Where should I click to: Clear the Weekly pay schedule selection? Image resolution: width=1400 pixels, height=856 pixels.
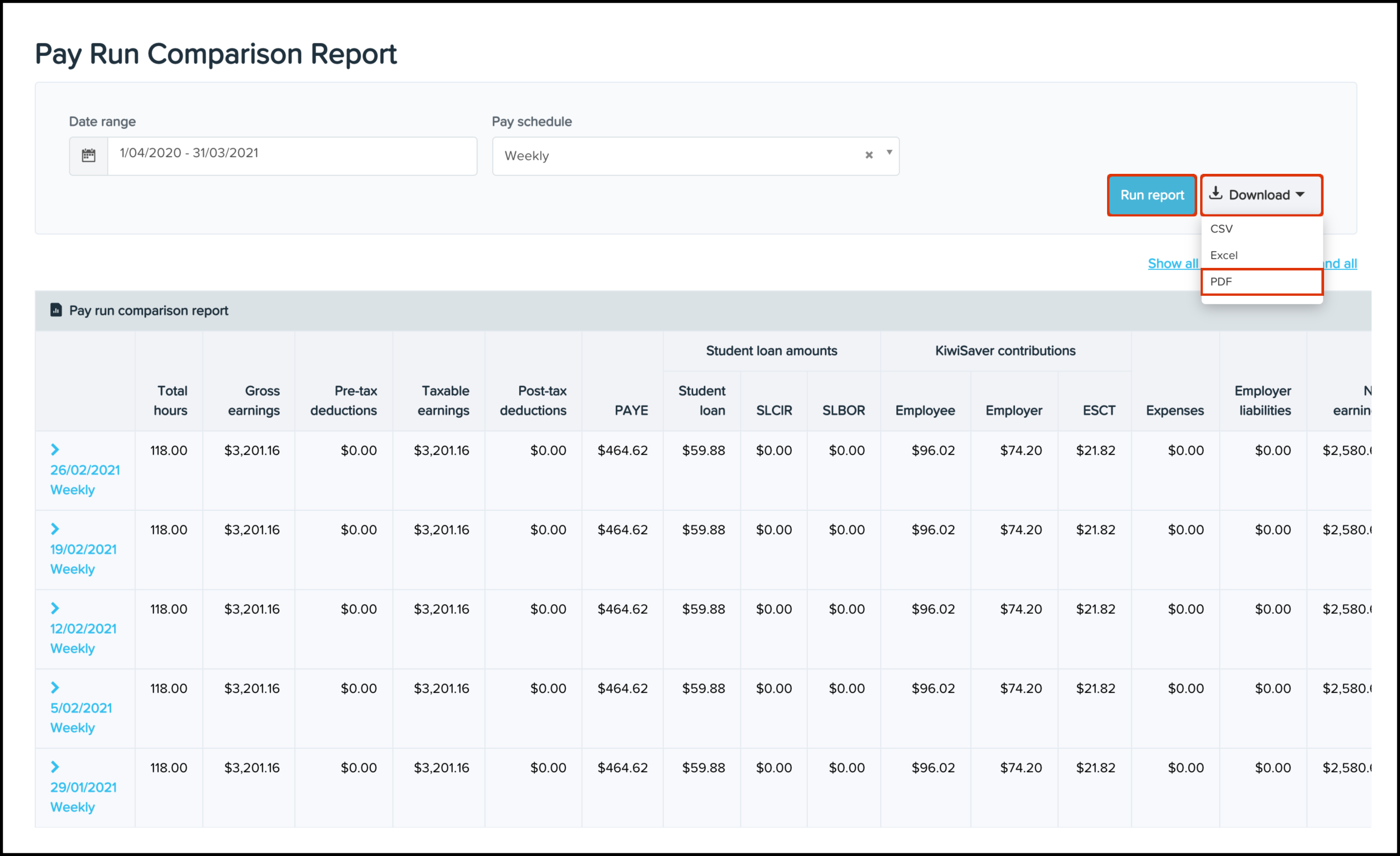point(868,155)
